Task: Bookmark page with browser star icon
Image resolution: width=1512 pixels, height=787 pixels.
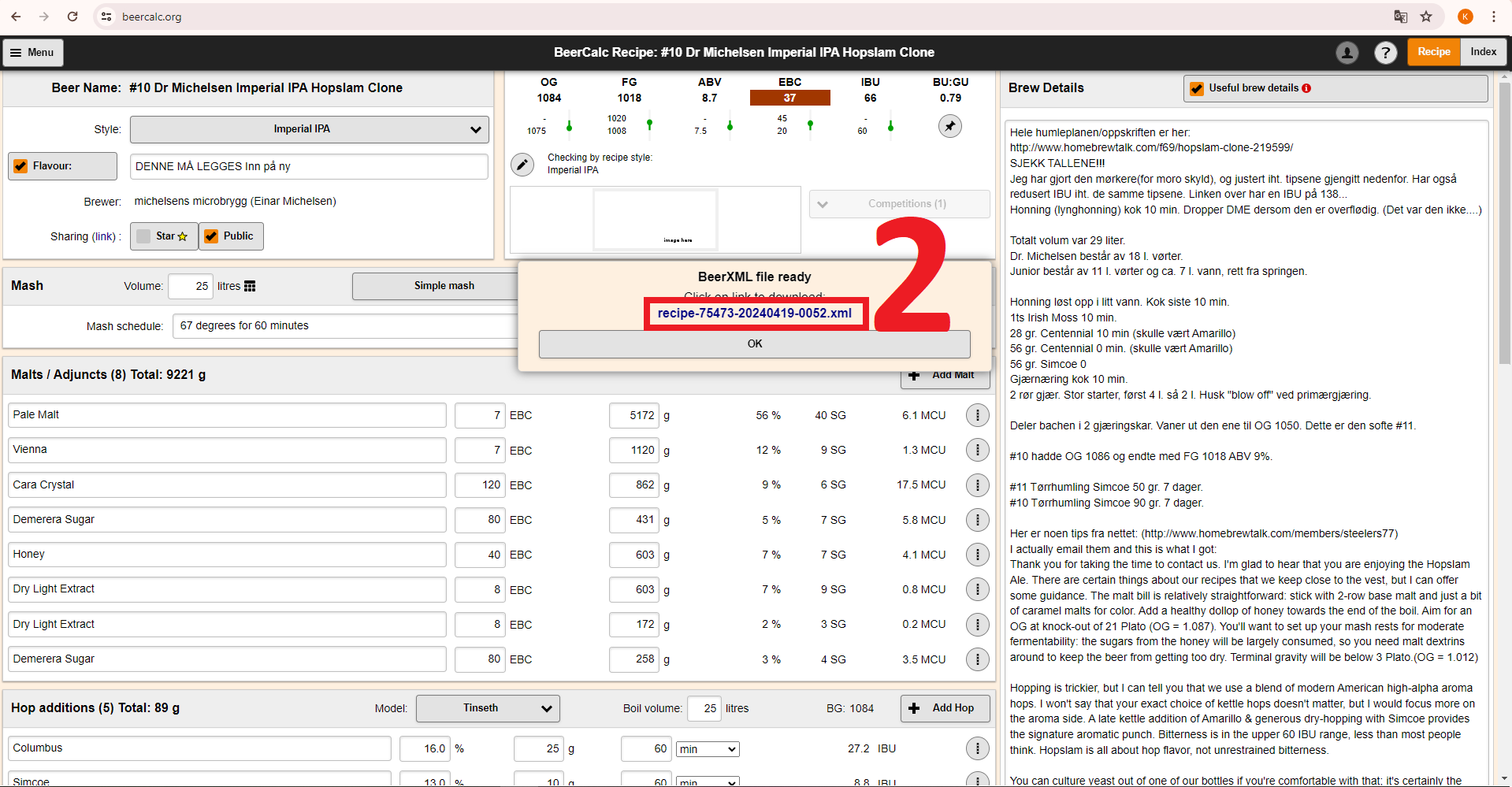Action: (1426, 17)
